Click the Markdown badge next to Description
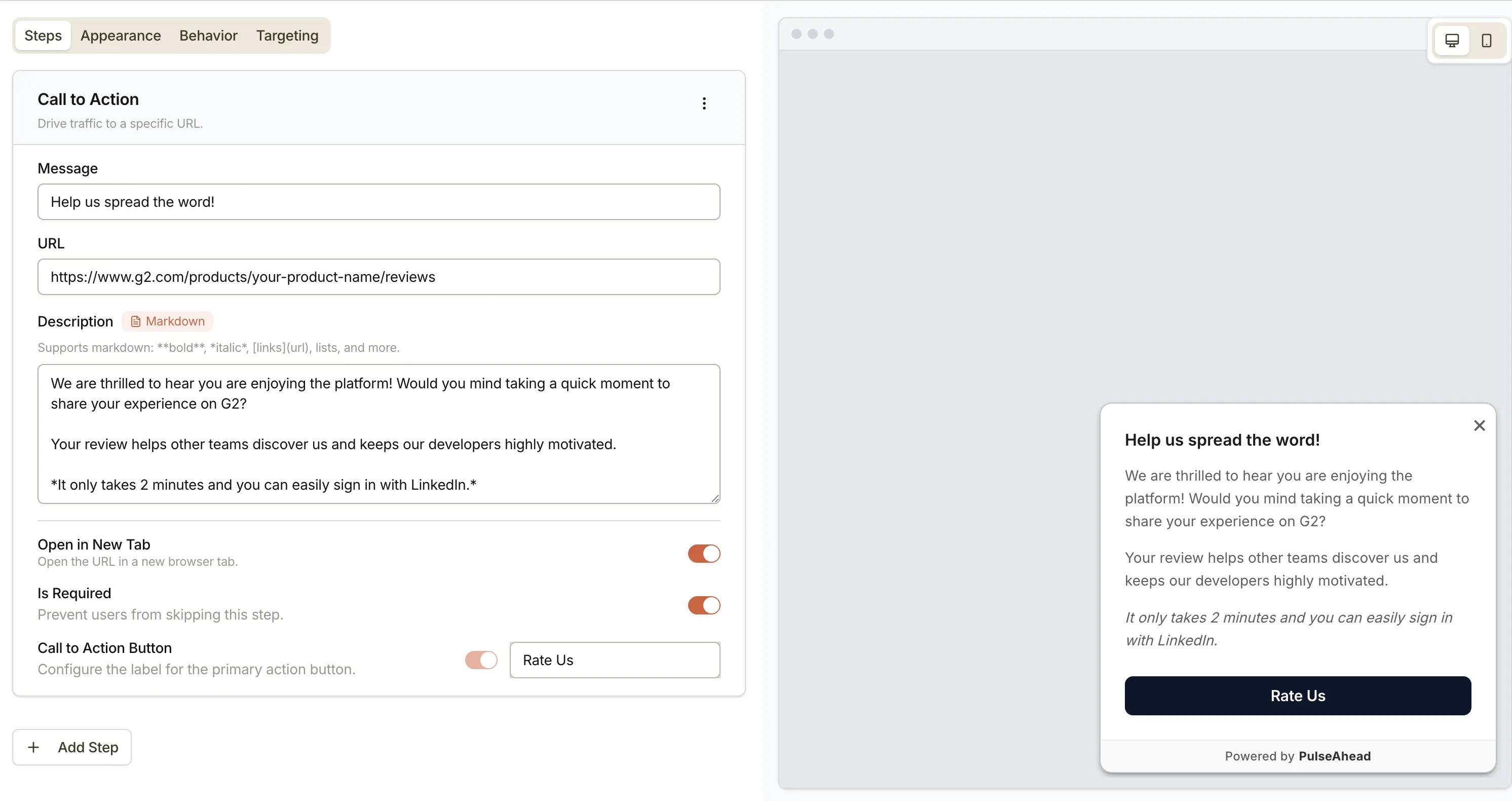Image resolution: width=1512 pixels, height=801 pixels. 167,321
